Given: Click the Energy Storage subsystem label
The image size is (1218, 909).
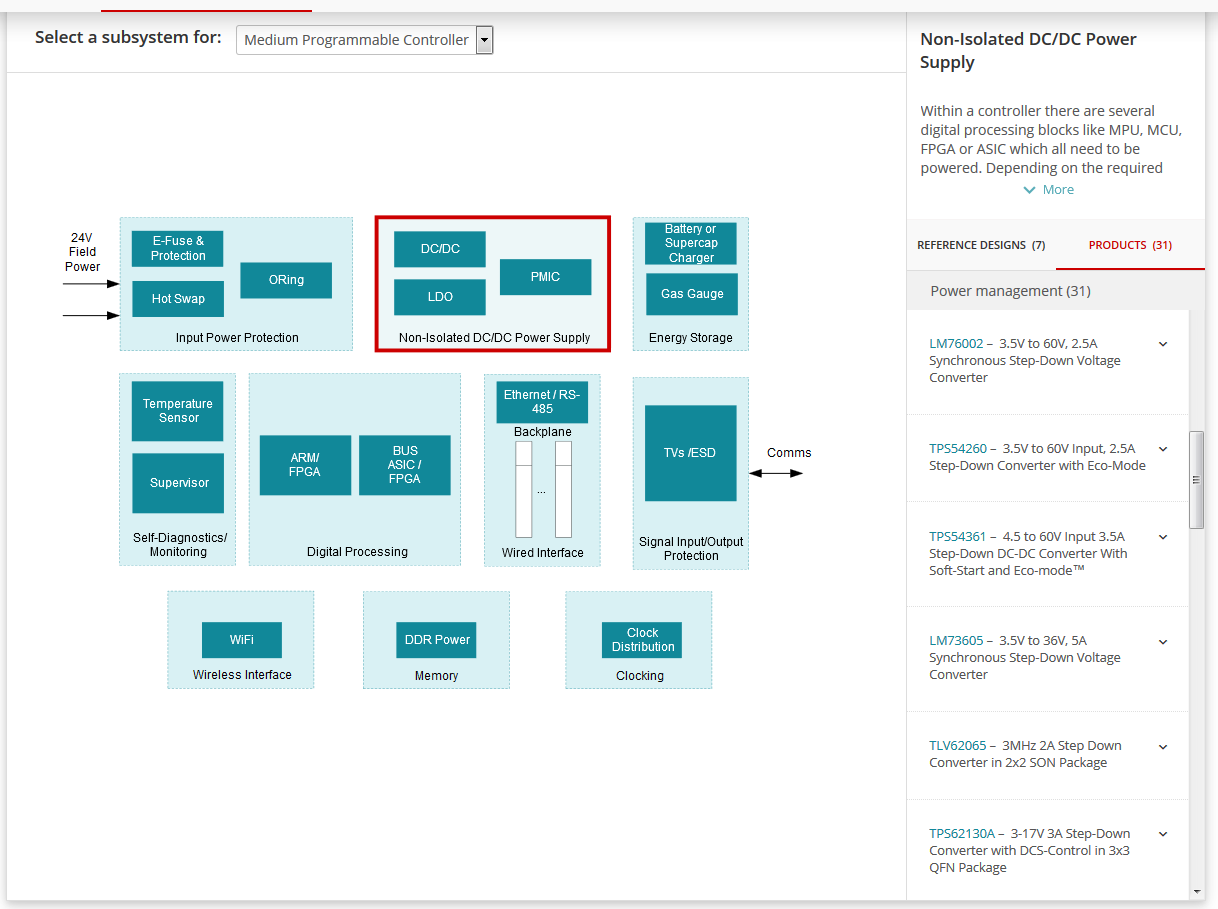Looking at the screenshot, I should click(x=691, y=338).
